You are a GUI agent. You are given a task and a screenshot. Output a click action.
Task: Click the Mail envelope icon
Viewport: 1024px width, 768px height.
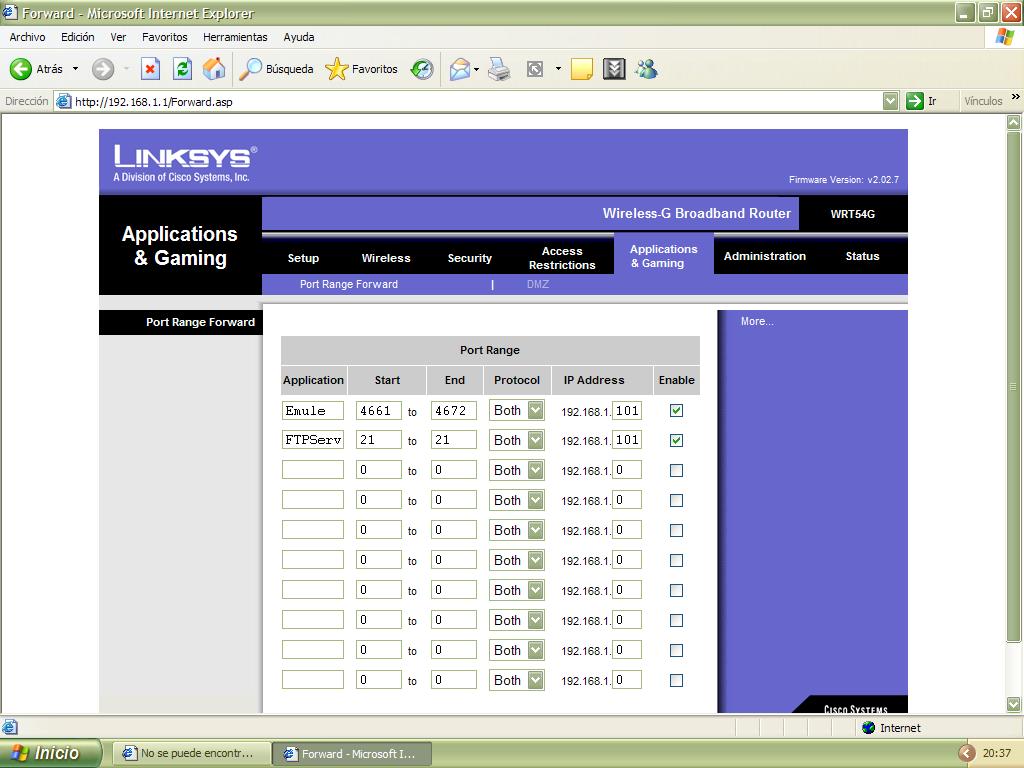tap(460, 69)
